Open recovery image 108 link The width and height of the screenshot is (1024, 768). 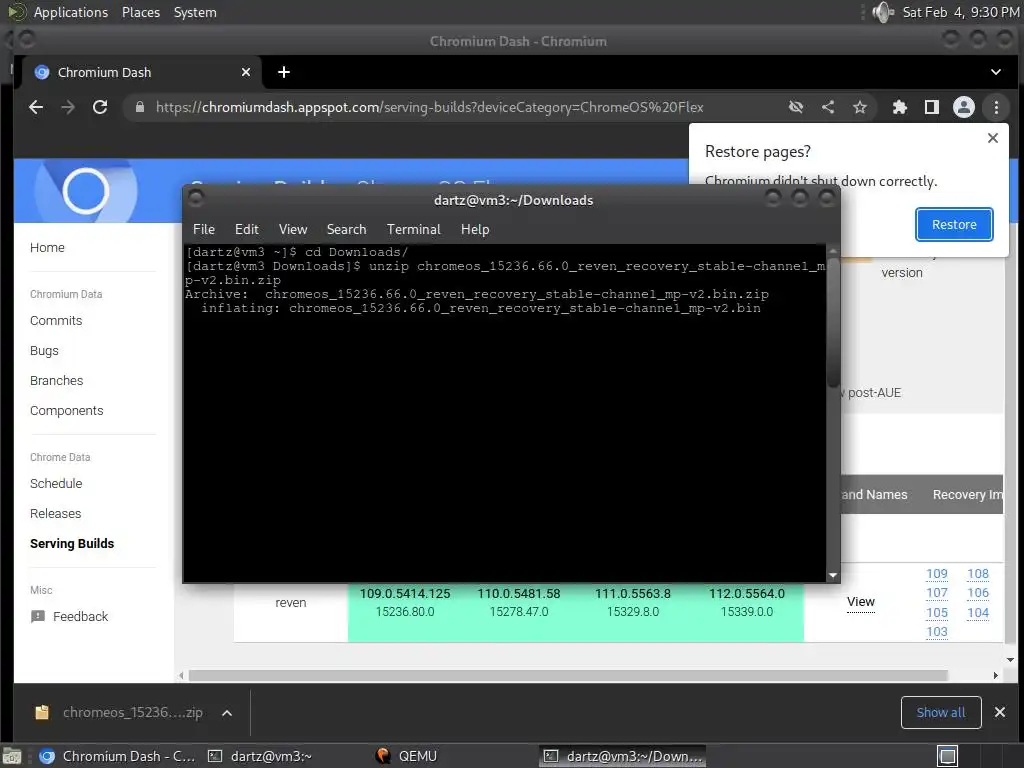tap(978, 574)
